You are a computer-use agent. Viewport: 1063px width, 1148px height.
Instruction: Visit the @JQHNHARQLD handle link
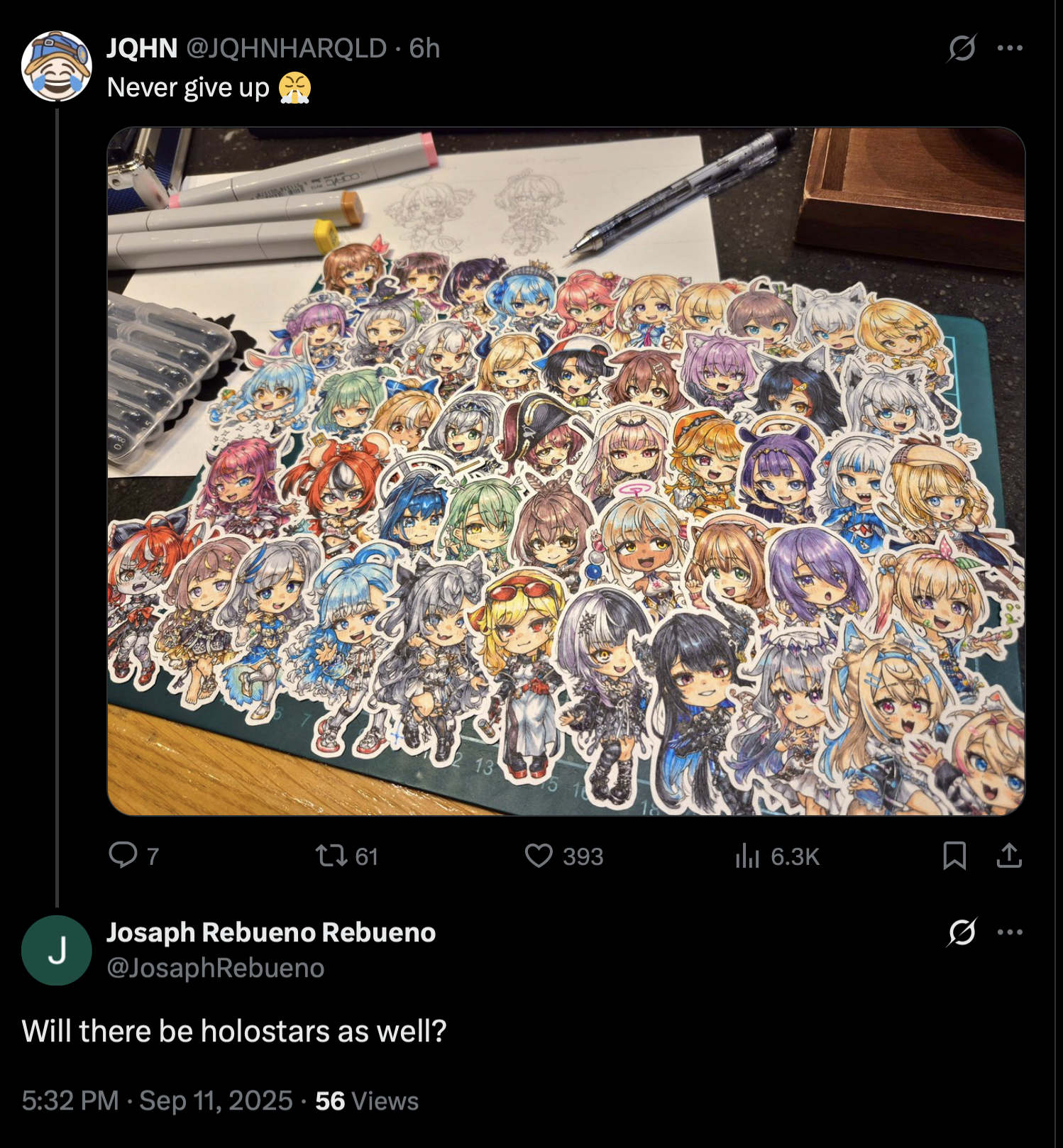coord(287,48)
